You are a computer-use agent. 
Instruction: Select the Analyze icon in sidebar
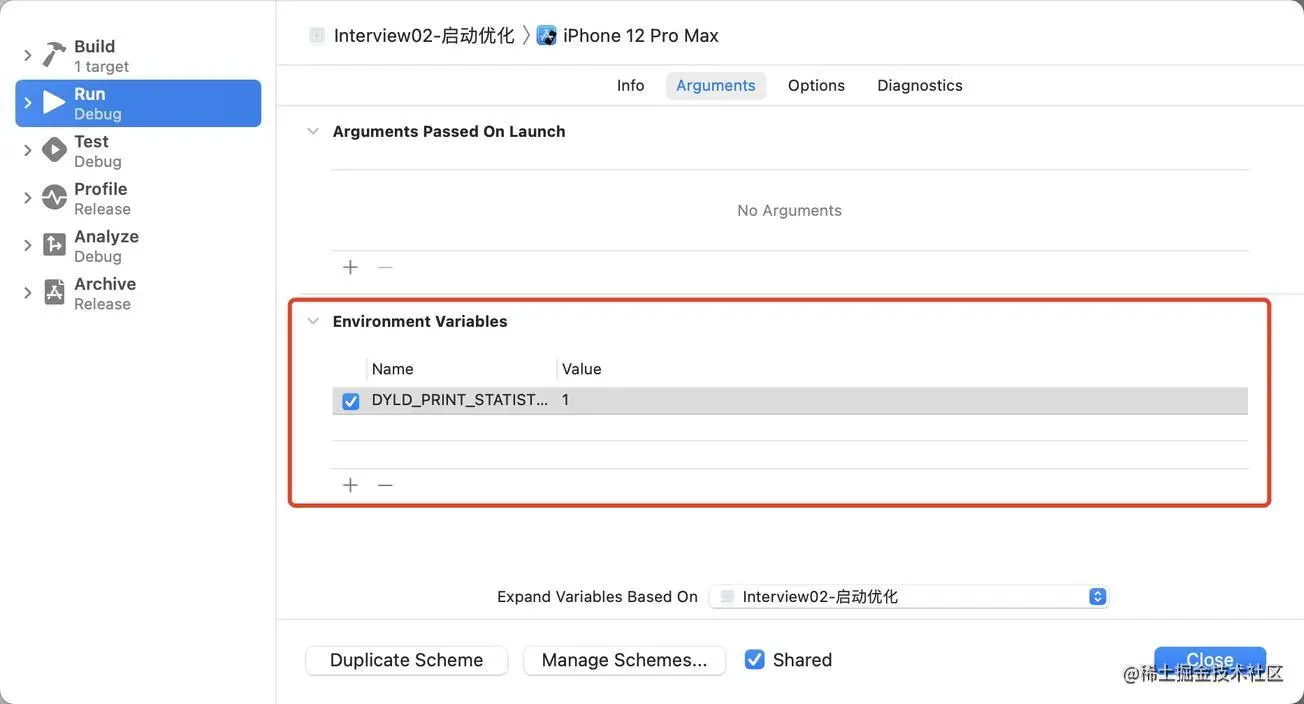pyautogui.click(x=54, y=245)
